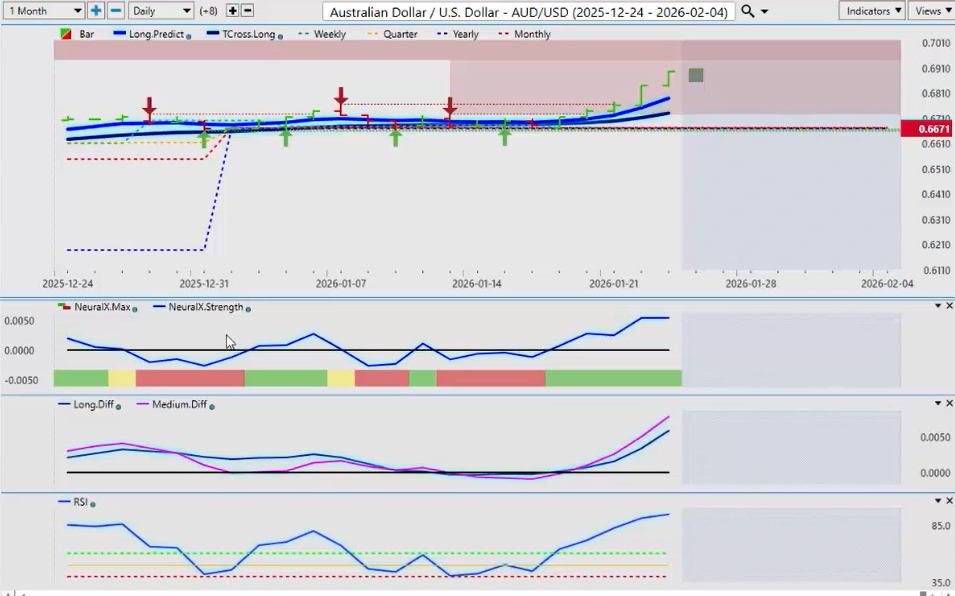Click the Bar legend color swatch
This screenshot has width=955, height=596.
tap(66, 34)
